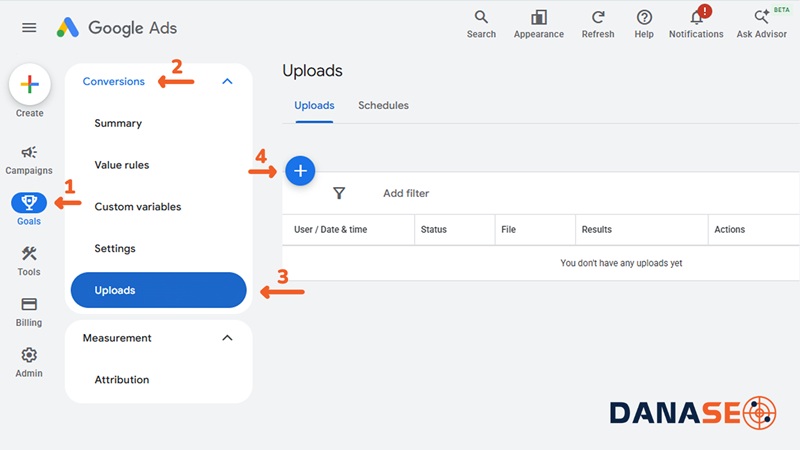The image size is (800, 450).
Task: Open conversion Settings page
Action: [x=115, y=248]
